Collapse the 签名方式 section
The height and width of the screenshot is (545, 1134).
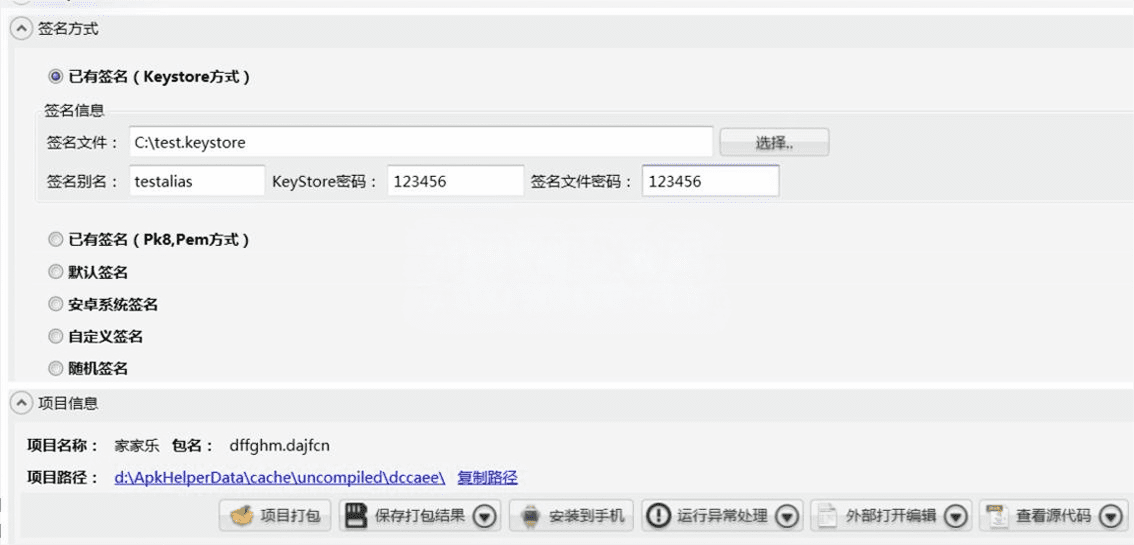19,29
